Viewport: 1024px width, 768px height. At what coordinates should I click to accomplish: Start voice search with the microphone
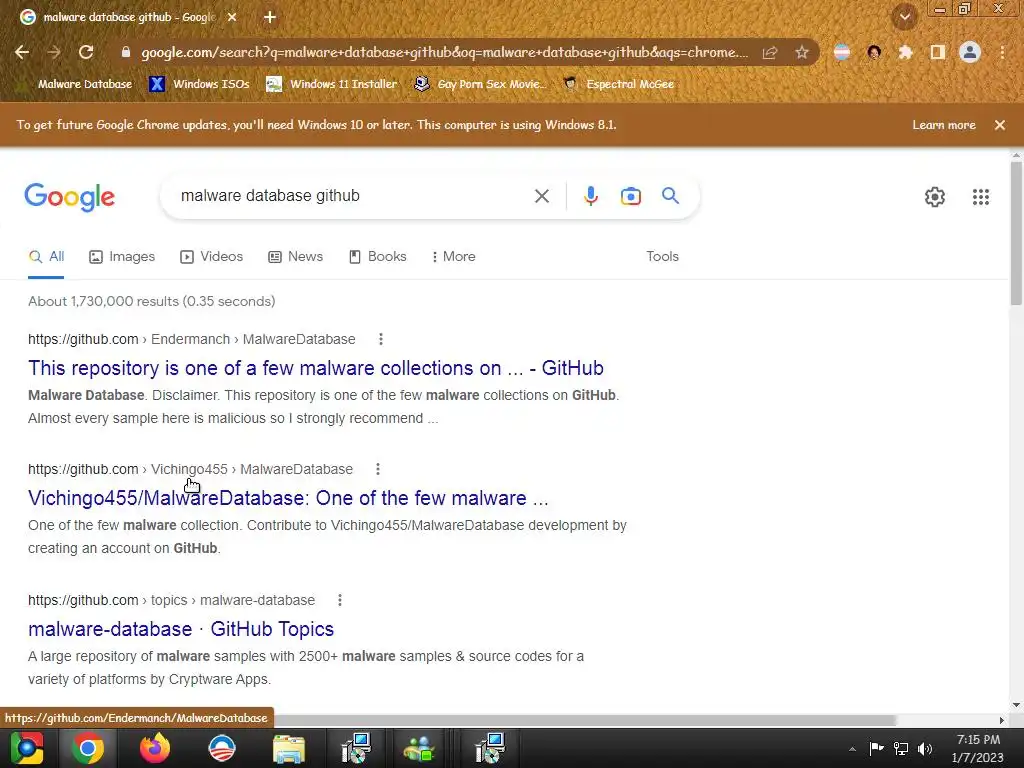tap(590, 196)
